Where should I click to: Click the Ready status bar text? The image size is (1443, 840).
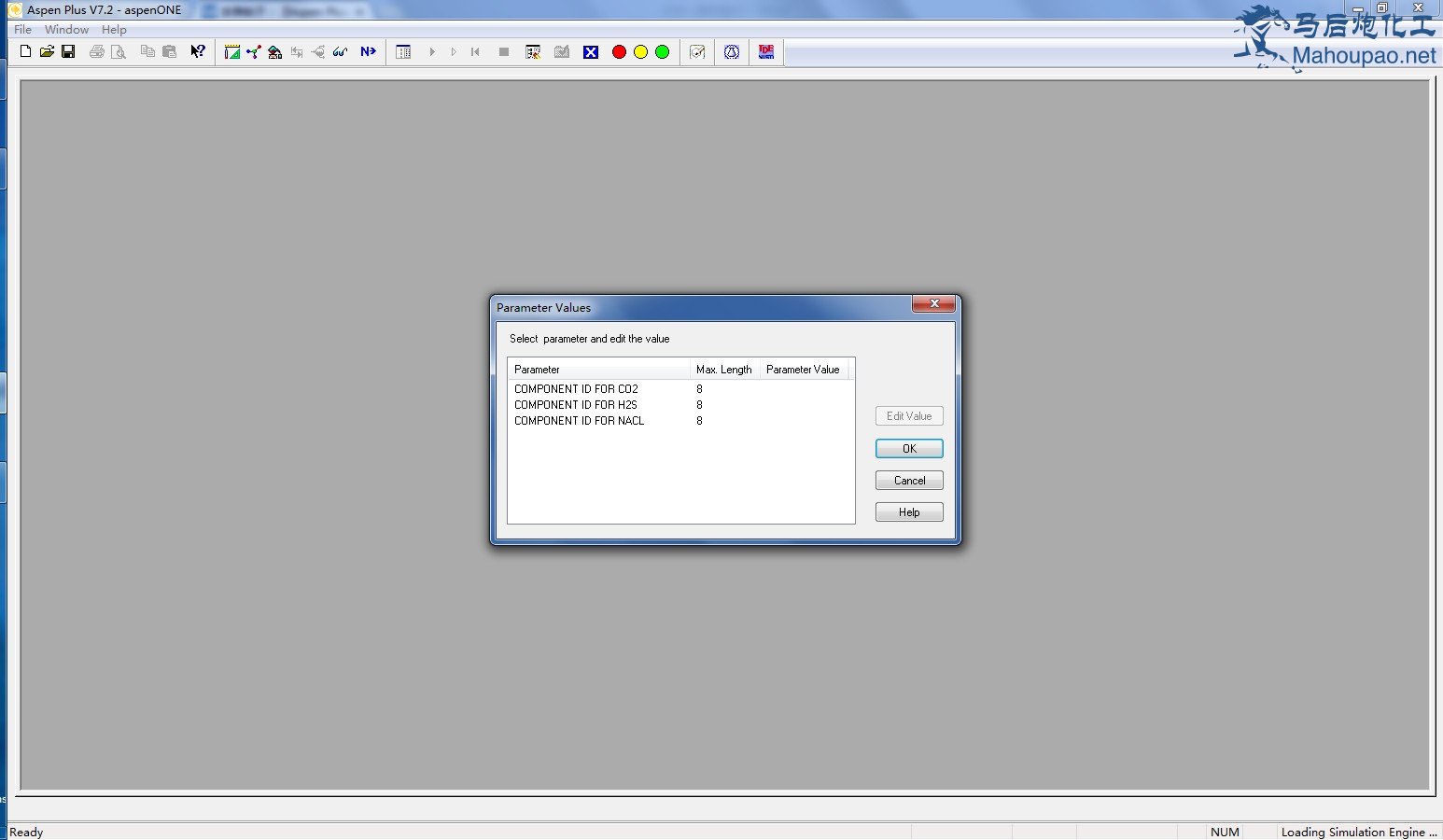click(26, 833)
